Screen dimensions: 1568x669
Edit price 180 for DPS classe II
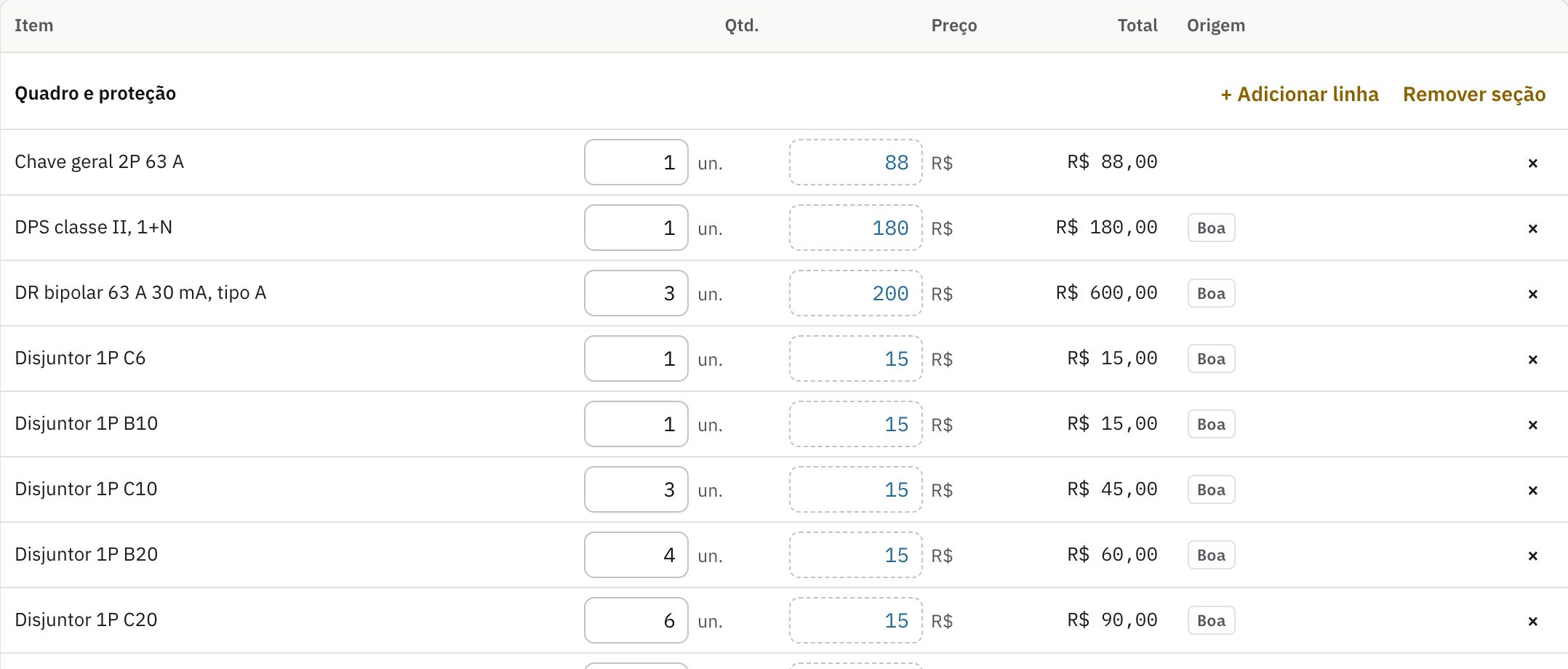pyautogui.click(x=856, y=228)
